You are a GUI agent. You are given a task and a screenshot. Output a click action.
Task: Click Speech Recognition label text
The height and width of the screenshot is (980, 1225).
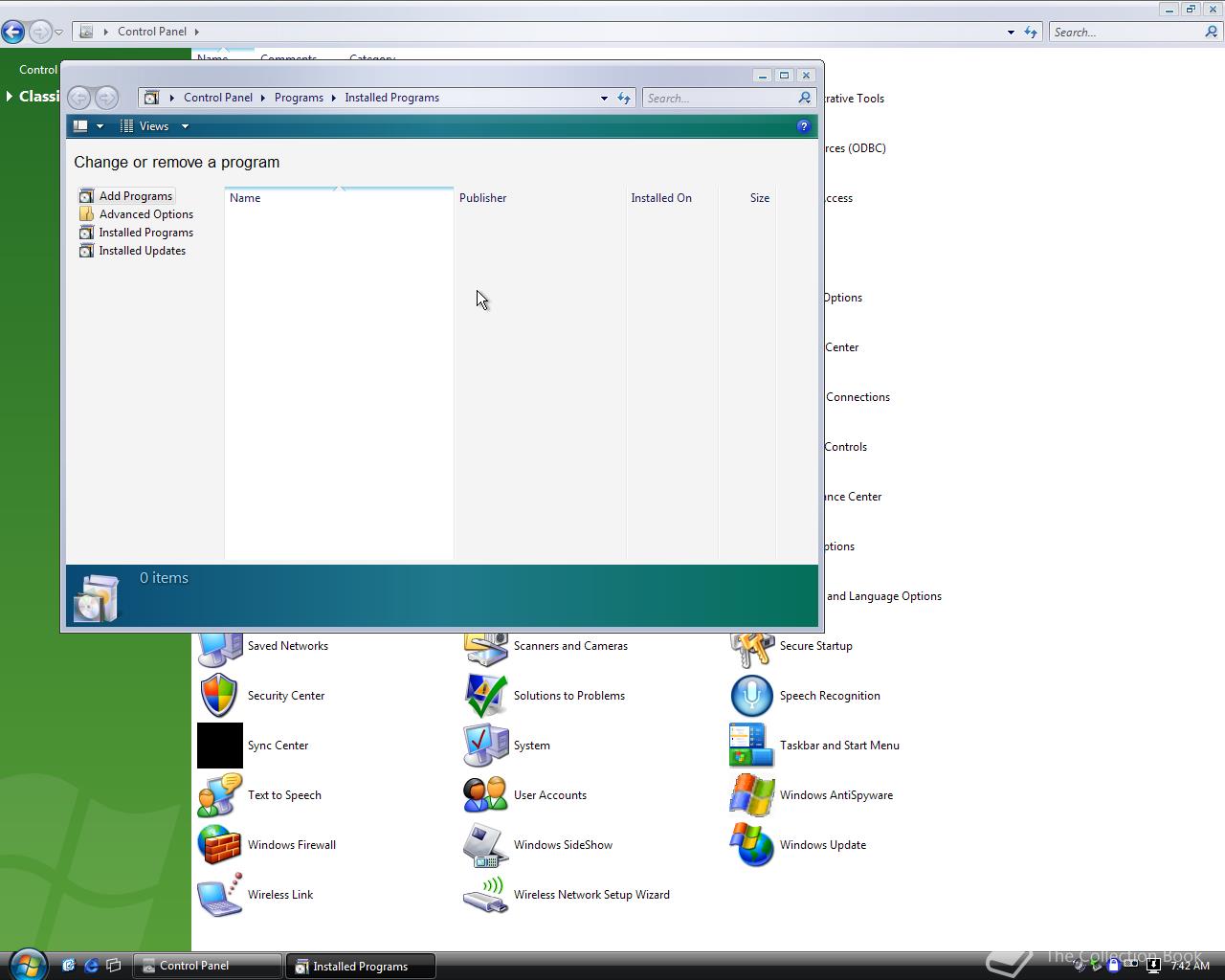[830, 696]
